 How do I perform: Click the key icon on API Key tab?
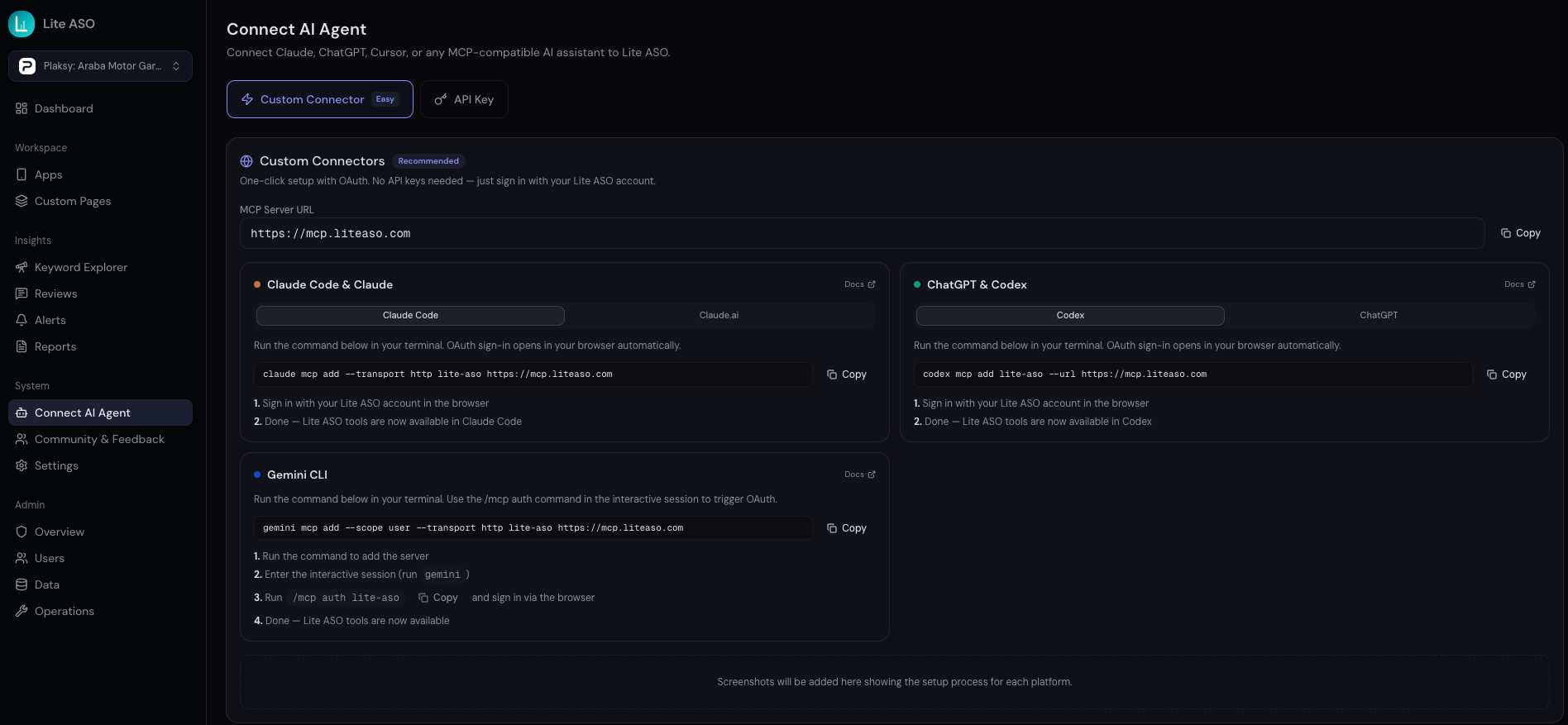[x=441, y=99]
